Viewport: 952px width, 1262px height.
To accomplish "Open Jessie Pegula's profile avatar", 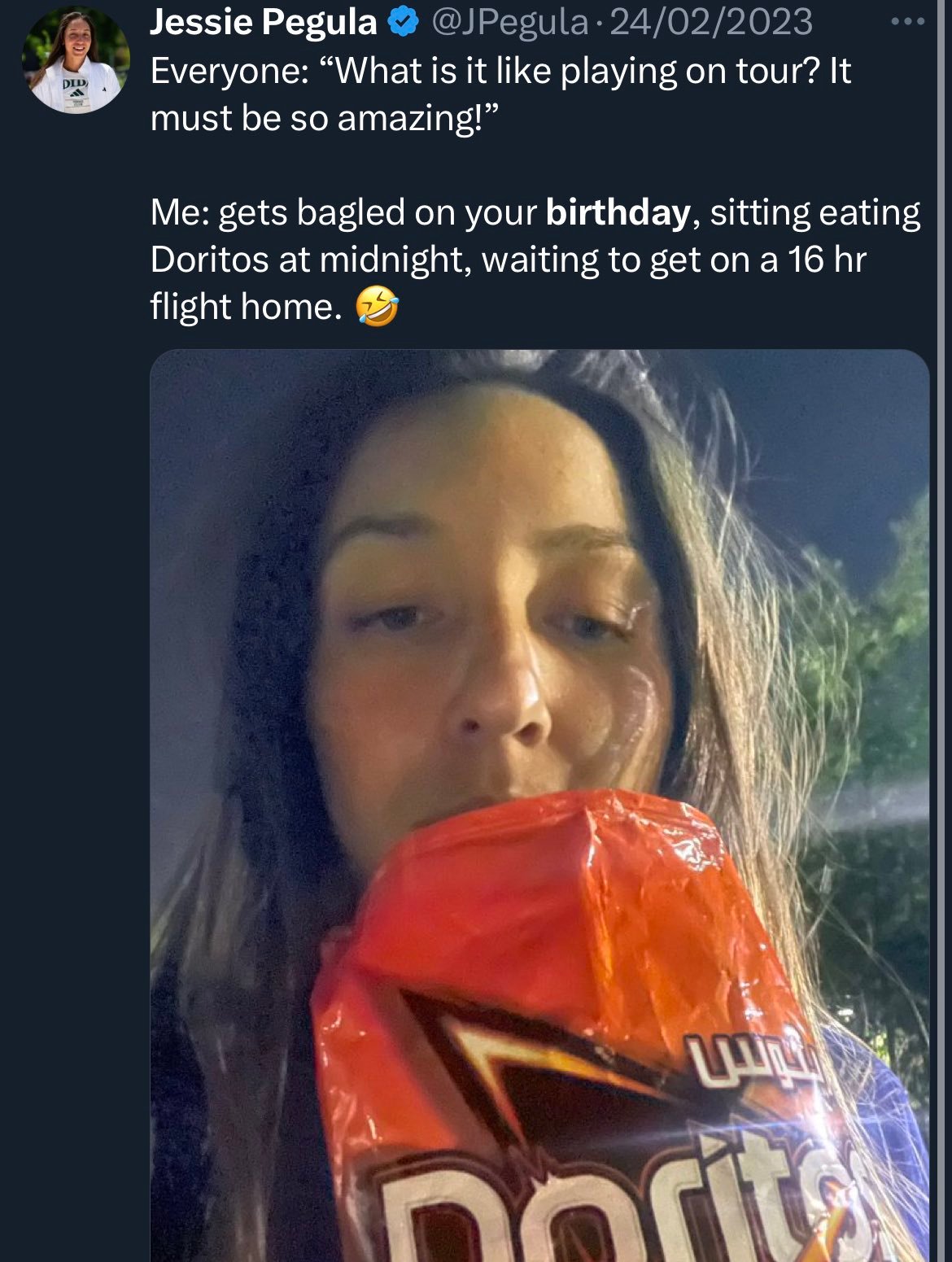I will tap(76, 60).
